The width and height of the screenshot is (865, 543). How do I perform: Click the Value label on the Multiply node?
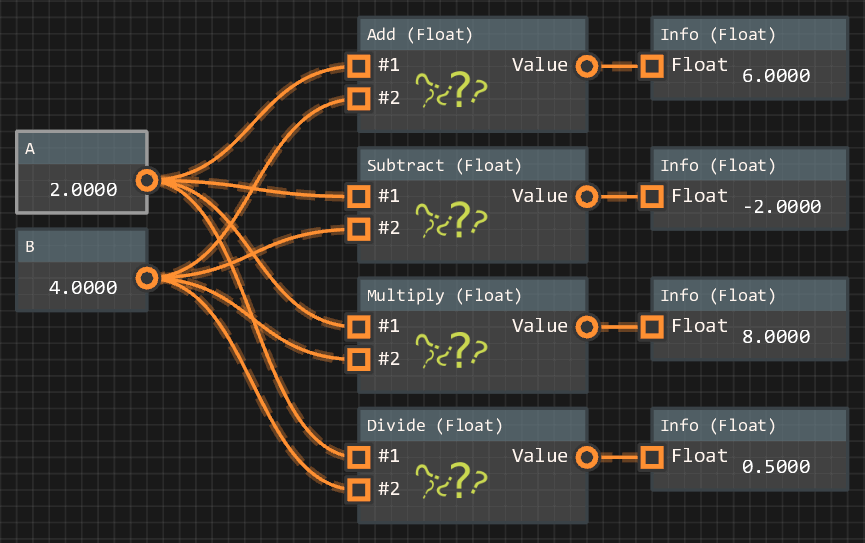point(540,326)
